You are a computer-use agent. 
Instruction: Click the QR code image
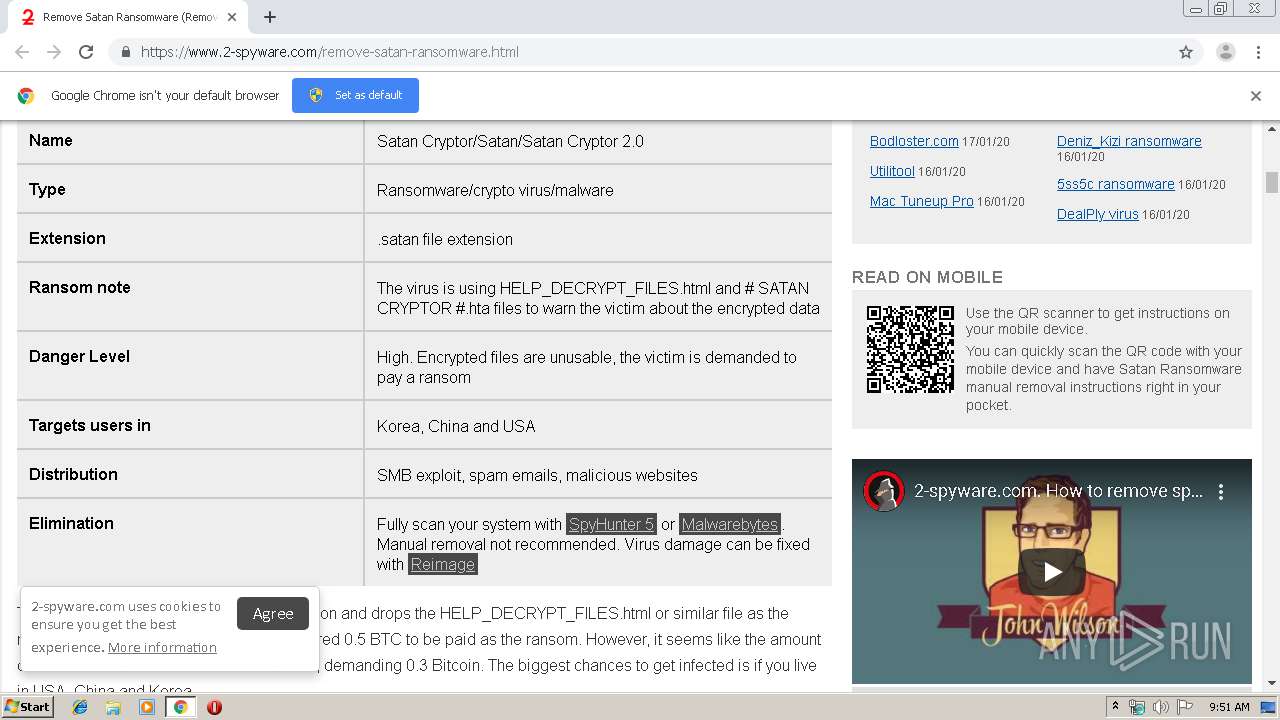click(x=910, y=349)
